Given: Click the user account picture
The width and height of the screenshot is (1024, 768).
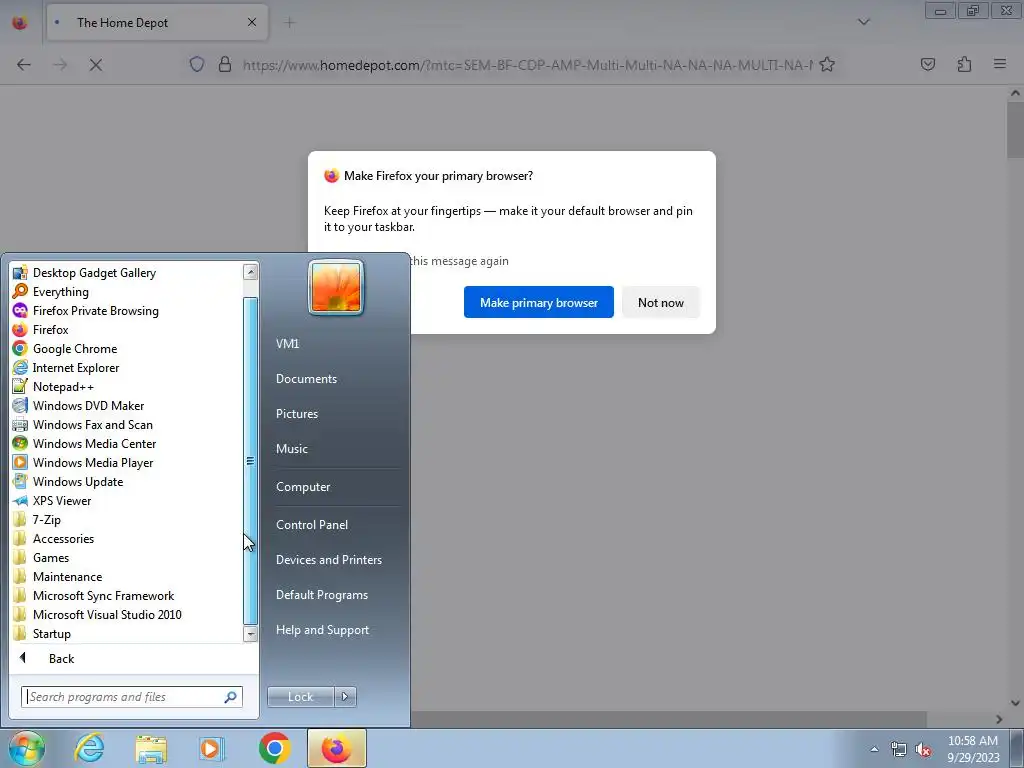Looking at the screenshot, I should [336, 287].
